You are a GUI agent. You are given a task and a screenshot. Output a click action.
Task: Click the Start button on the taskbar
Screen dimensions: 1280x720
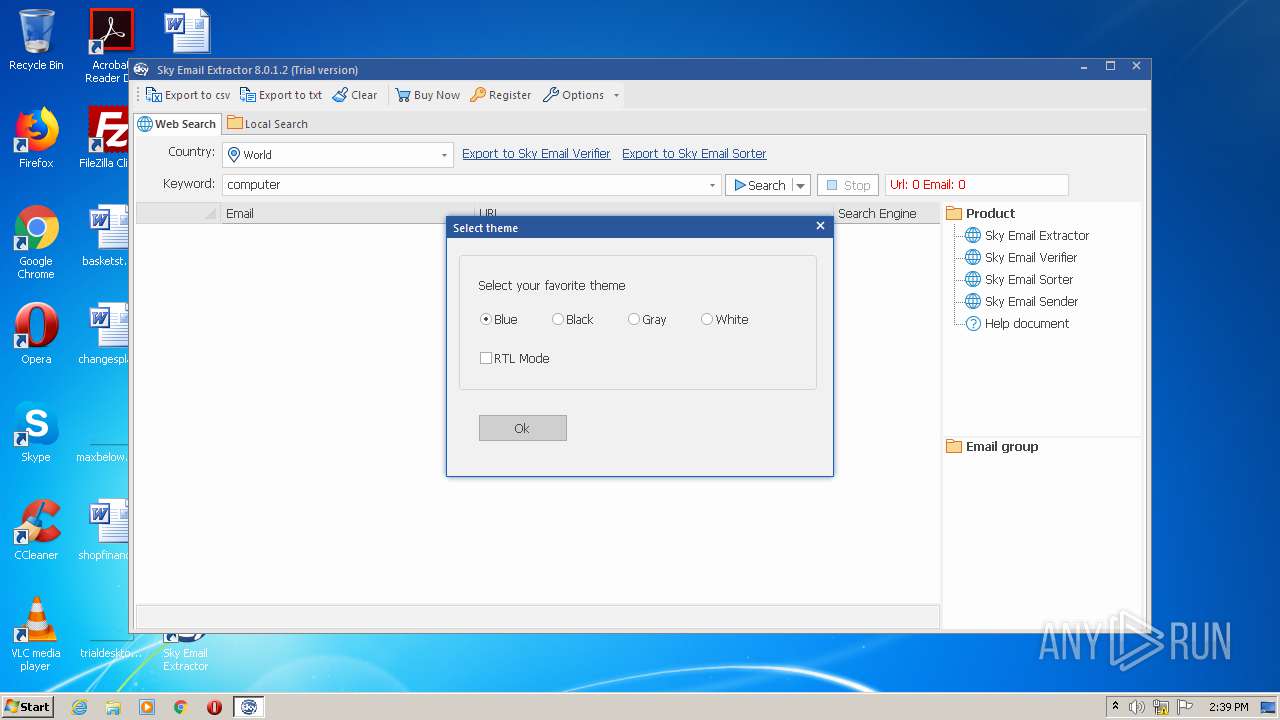(27, 706)
